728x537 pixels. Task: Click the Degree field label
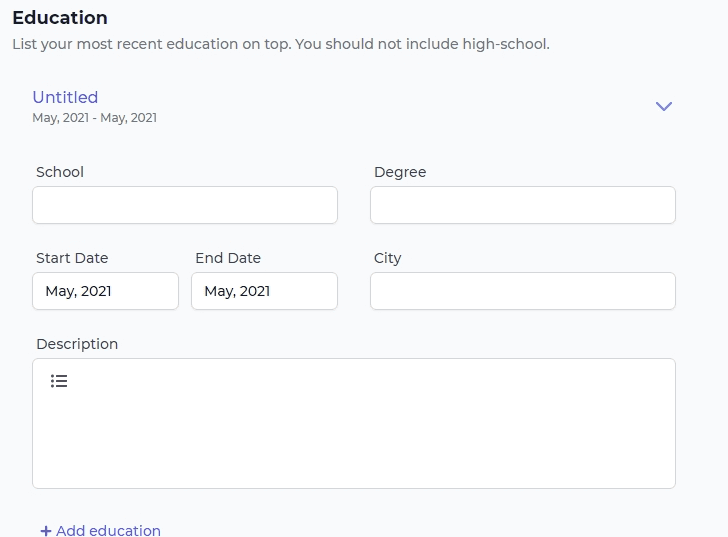[400, 172]
